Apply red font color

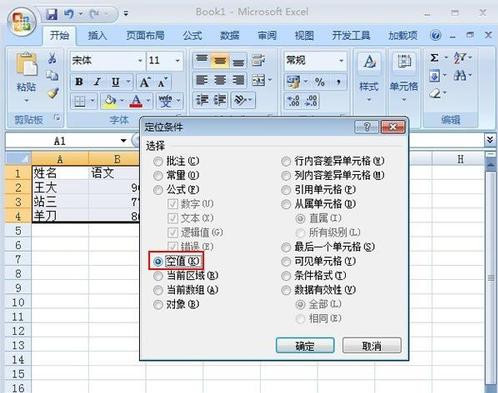(136, 101)
